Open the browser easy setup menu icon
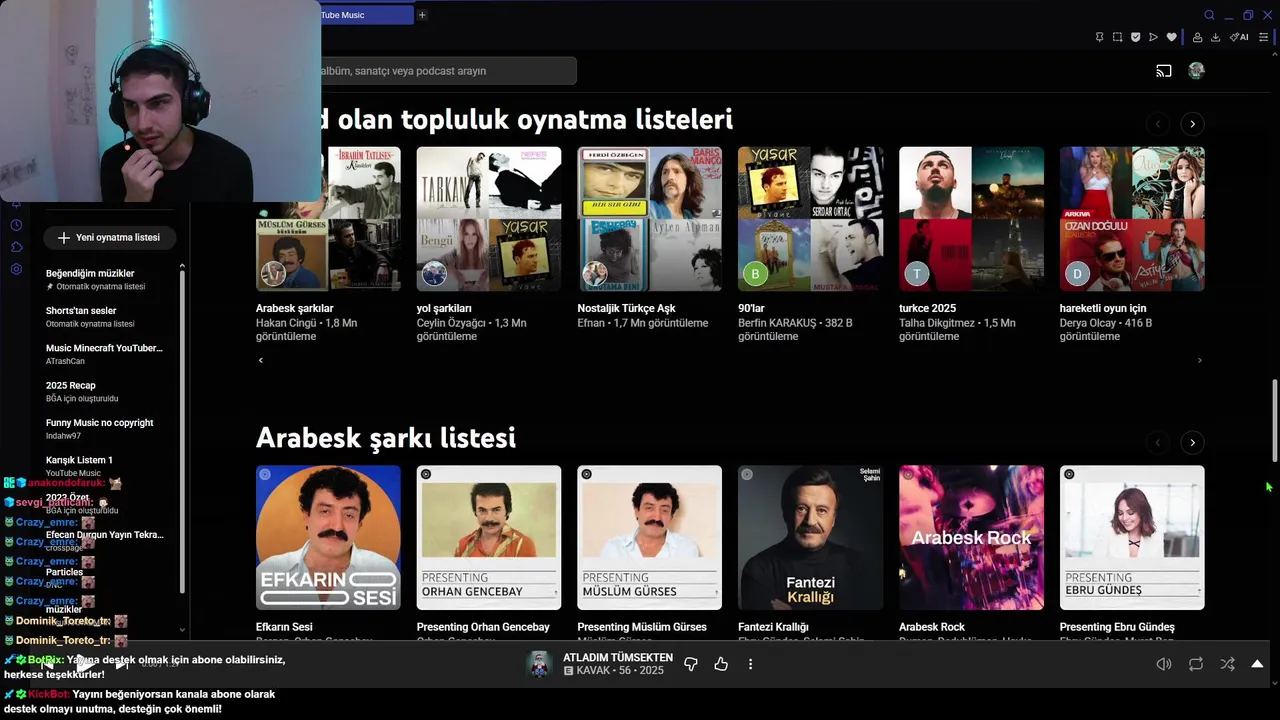The width and height of the screenshot is (1280, 720). point(1263,37)
